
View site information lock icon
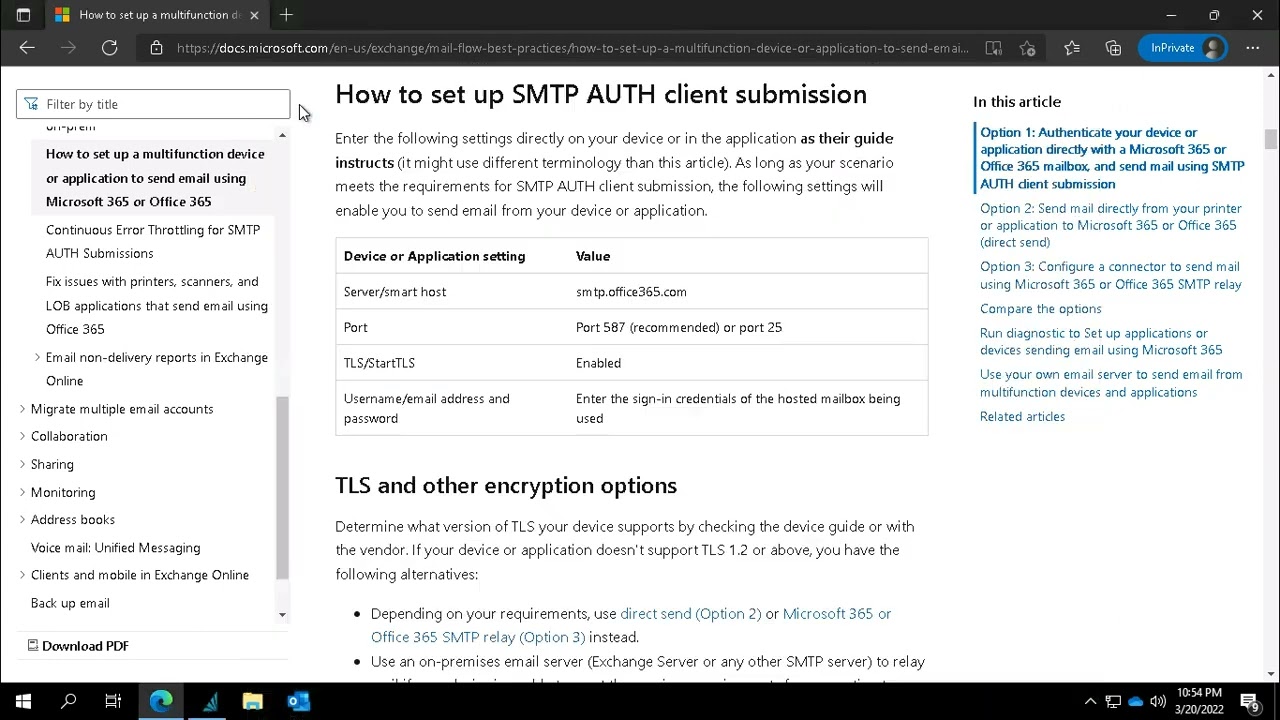click(x=156, y=48)
